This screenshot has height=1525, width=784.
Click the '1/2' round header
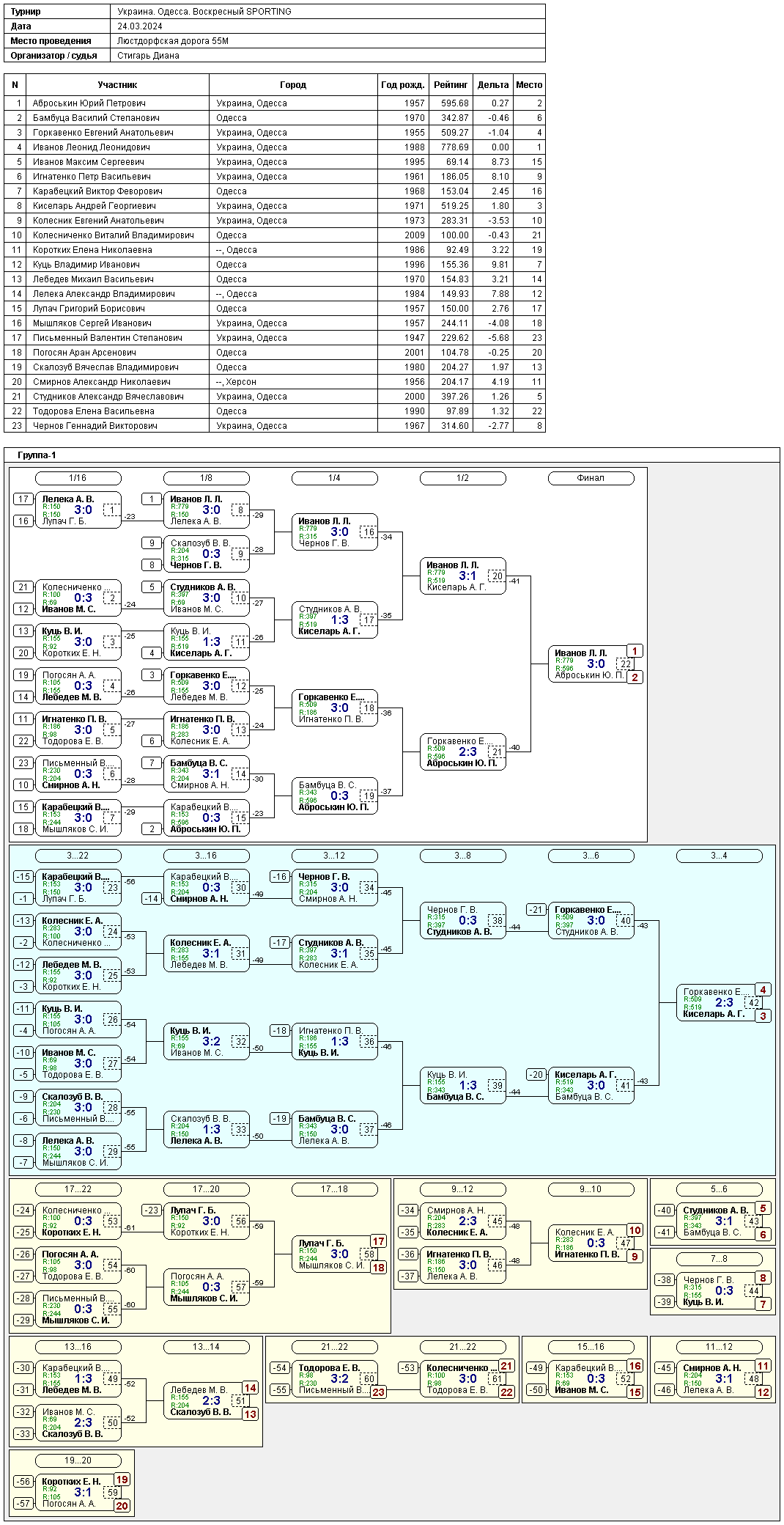(462, 478)
